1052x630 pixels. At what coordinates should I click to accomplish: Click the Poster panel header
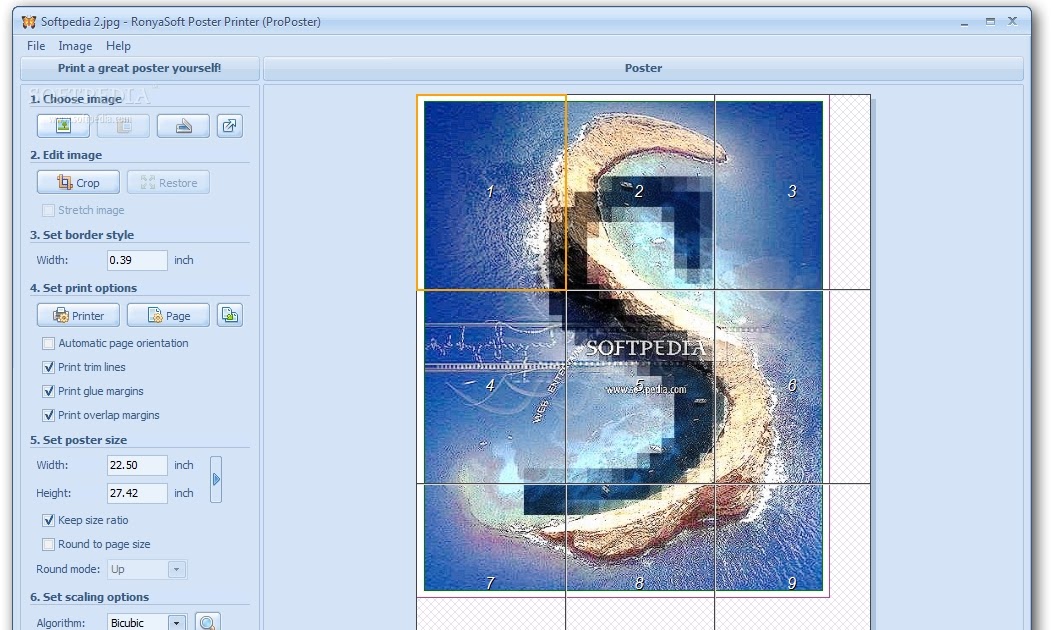[643, 68]
